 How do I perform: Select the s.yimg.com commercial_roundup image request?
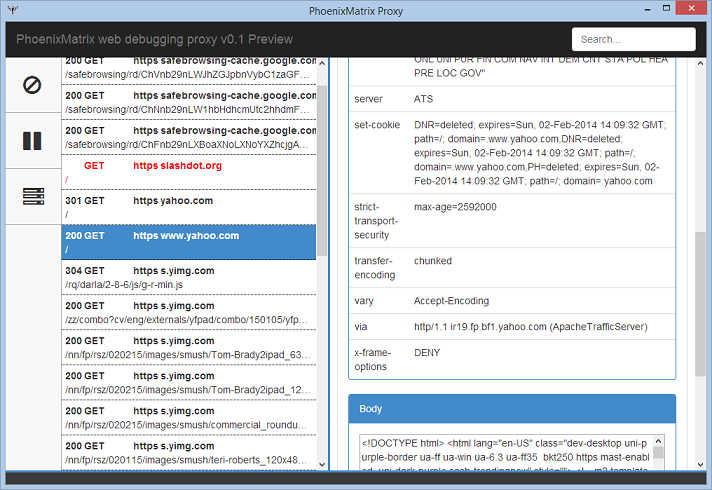pos(188,417)
